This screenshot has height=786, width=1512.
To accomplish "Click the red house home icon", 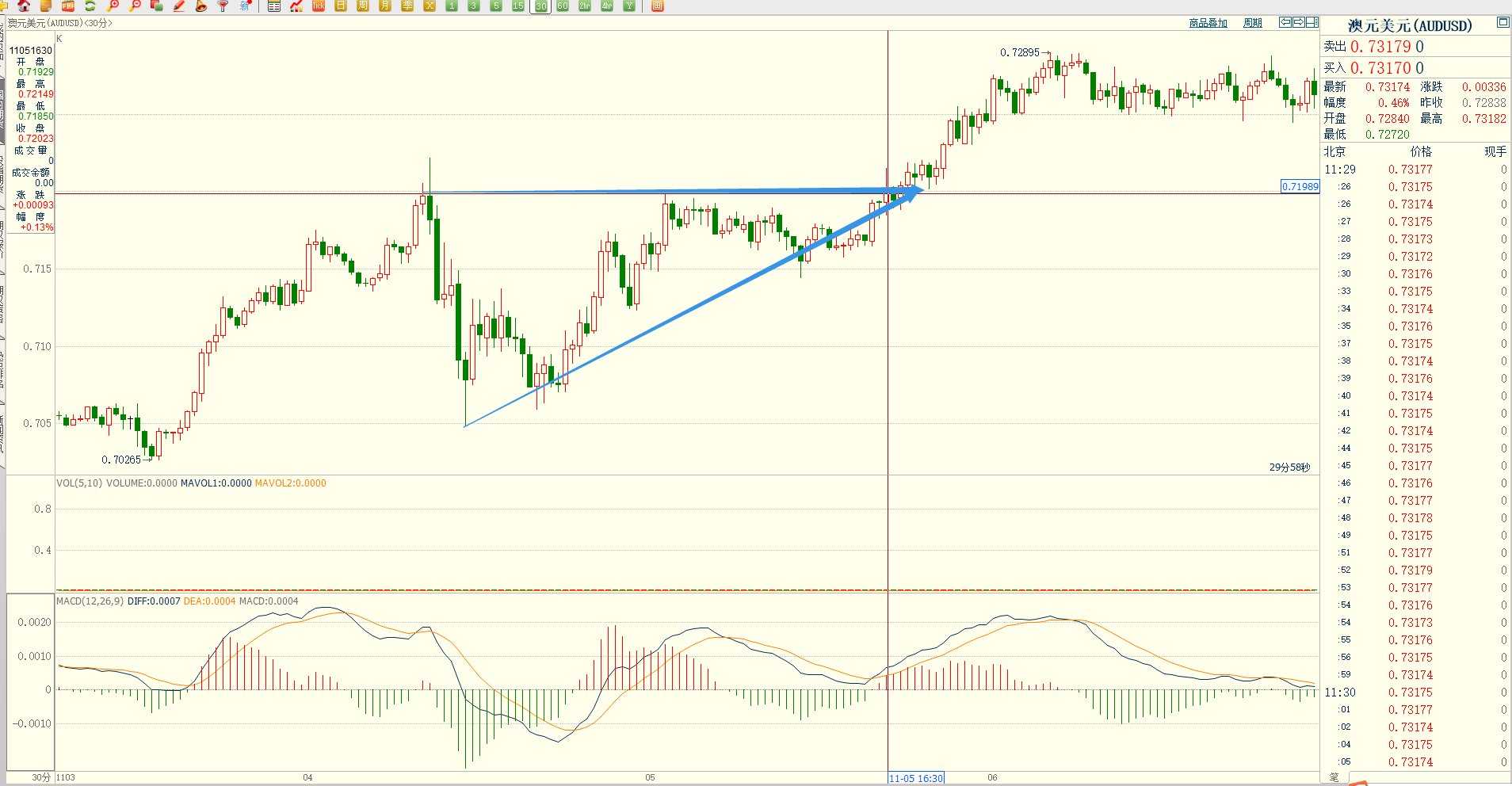I will click(24, 6).
